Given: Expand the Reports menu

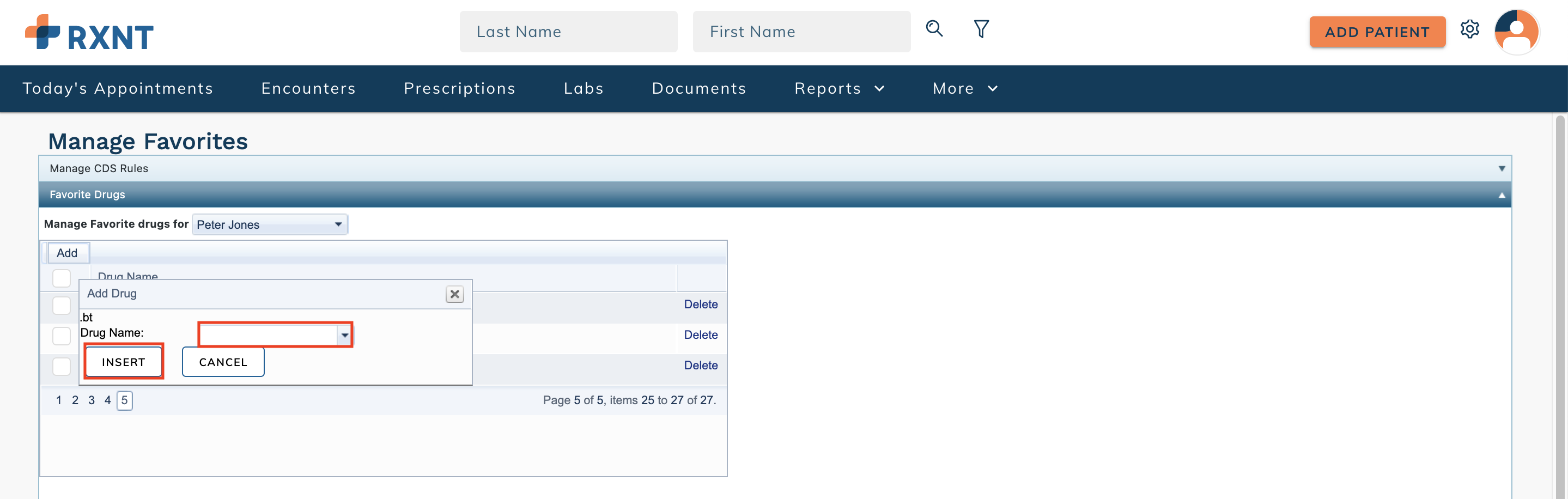Looking at the screenshot, I should pos(840,88).
